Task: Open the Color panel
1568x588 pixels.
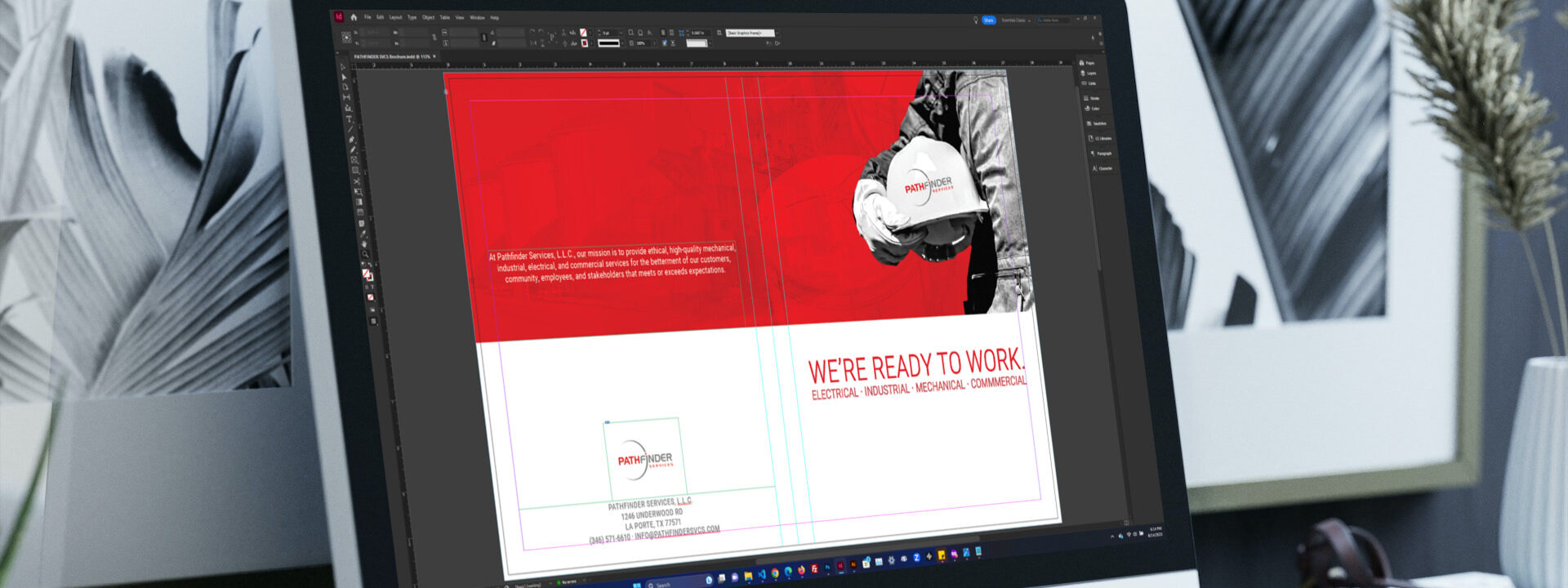Action: click(1092, 109)
